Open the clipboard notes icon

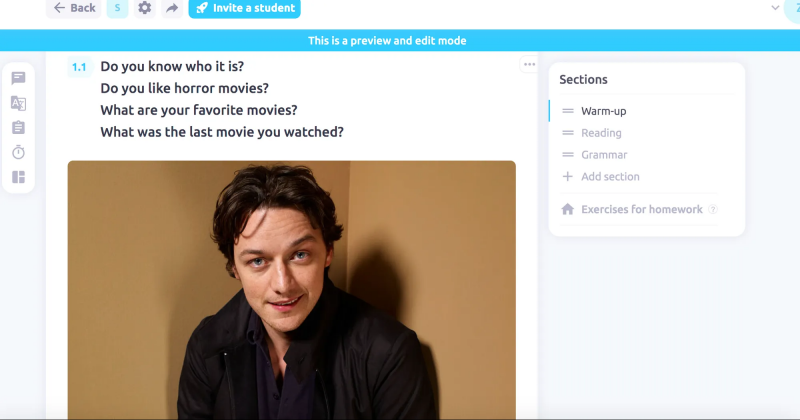(x=18, y=128)
